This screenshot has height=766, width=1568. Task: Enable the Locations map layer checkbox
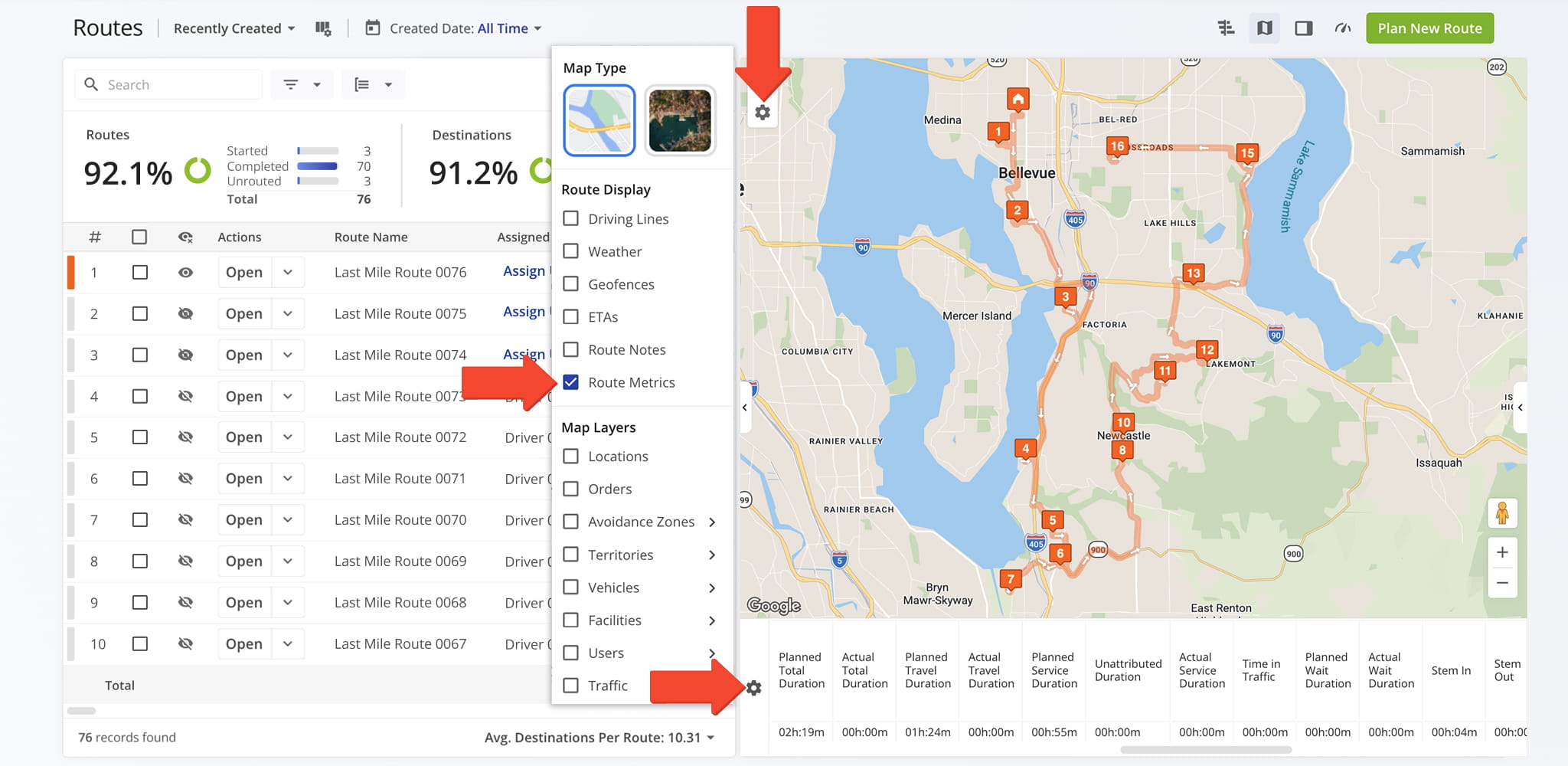(x=570, y=457)
